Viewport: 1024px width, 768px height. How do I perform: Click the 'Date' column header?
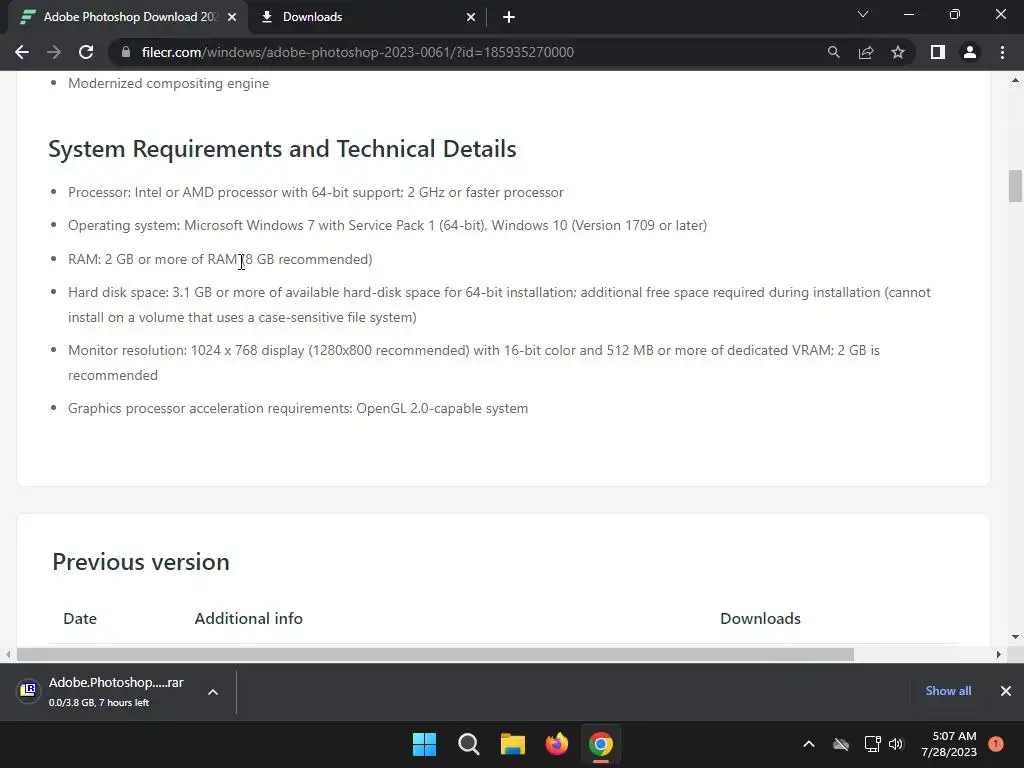click(x=80, y=618)
